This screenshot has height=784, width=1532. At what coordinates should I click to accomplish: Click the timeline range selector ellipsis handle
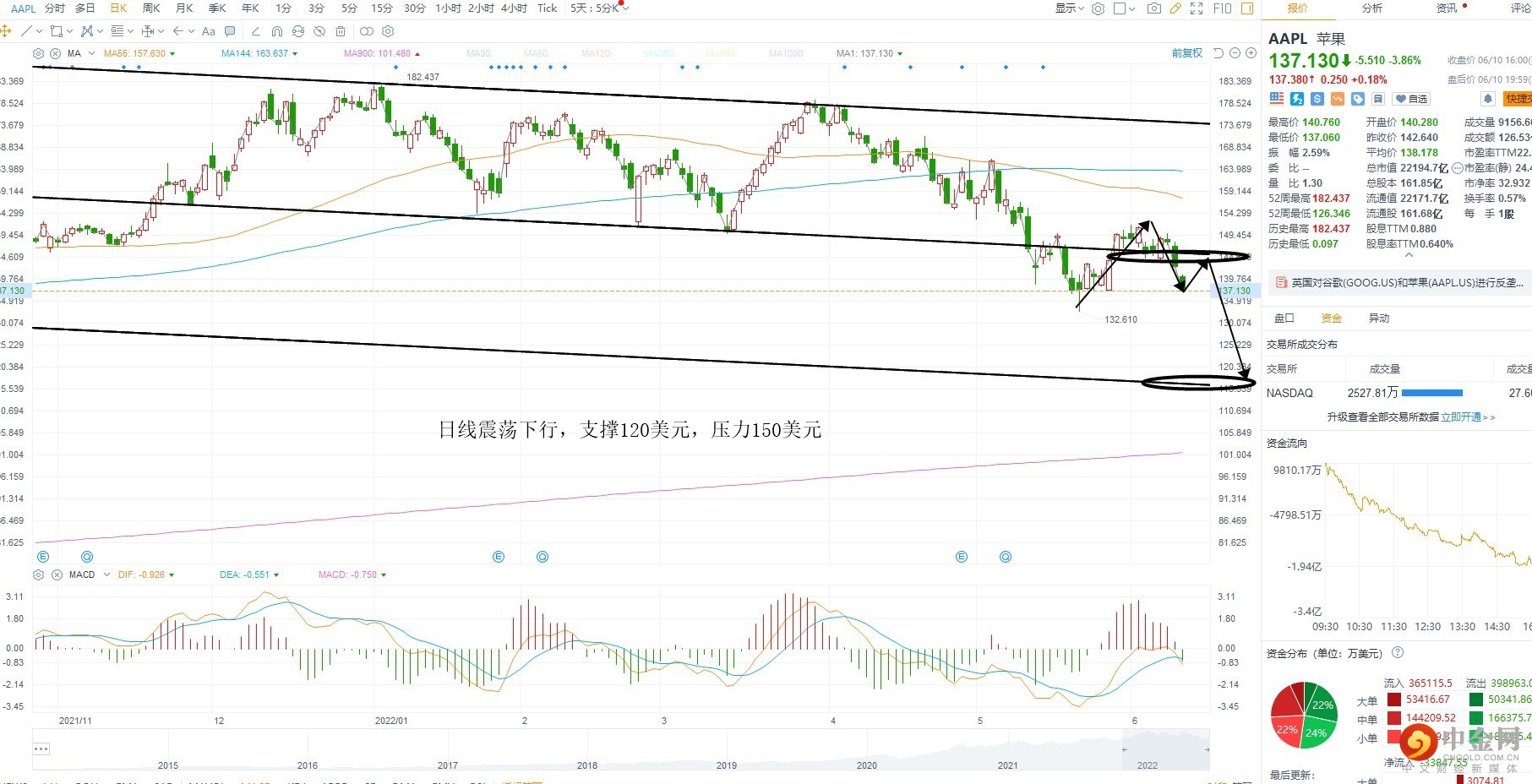point(41,749)
